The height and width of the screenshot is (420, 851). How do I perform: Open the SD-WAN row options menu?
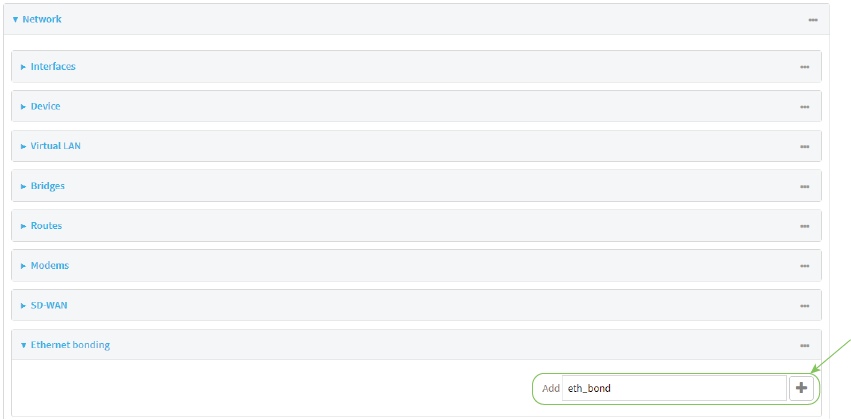point(804,306)
